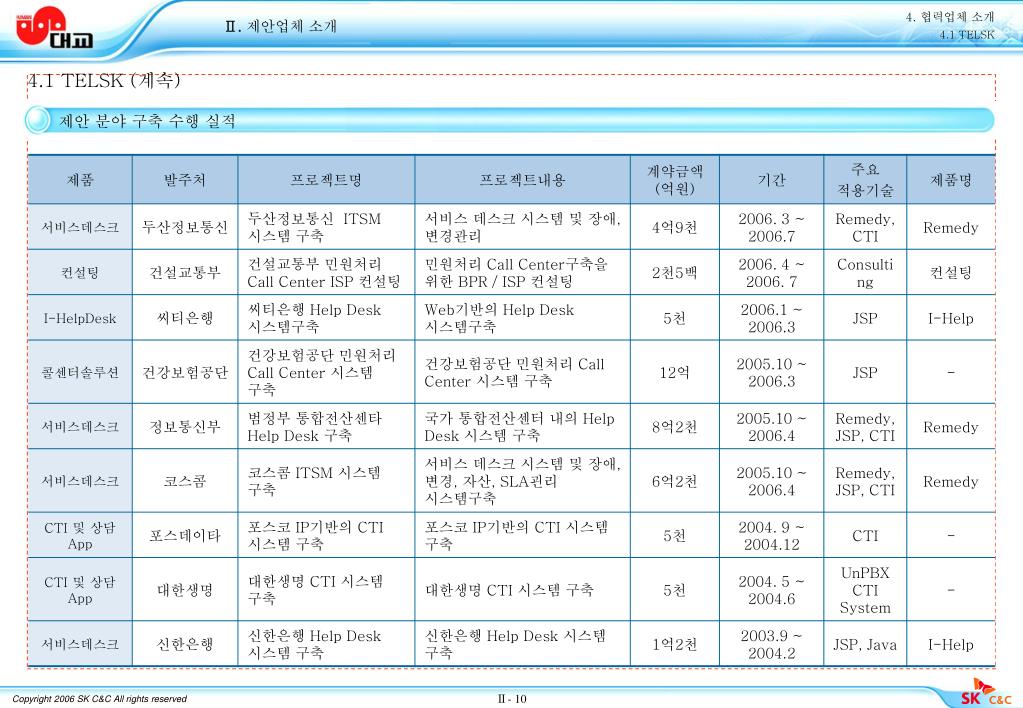The height and width of the screenshot is (708, 1023).
Task: Select the '두산정보통신' client cell
Action: (185, 227)
